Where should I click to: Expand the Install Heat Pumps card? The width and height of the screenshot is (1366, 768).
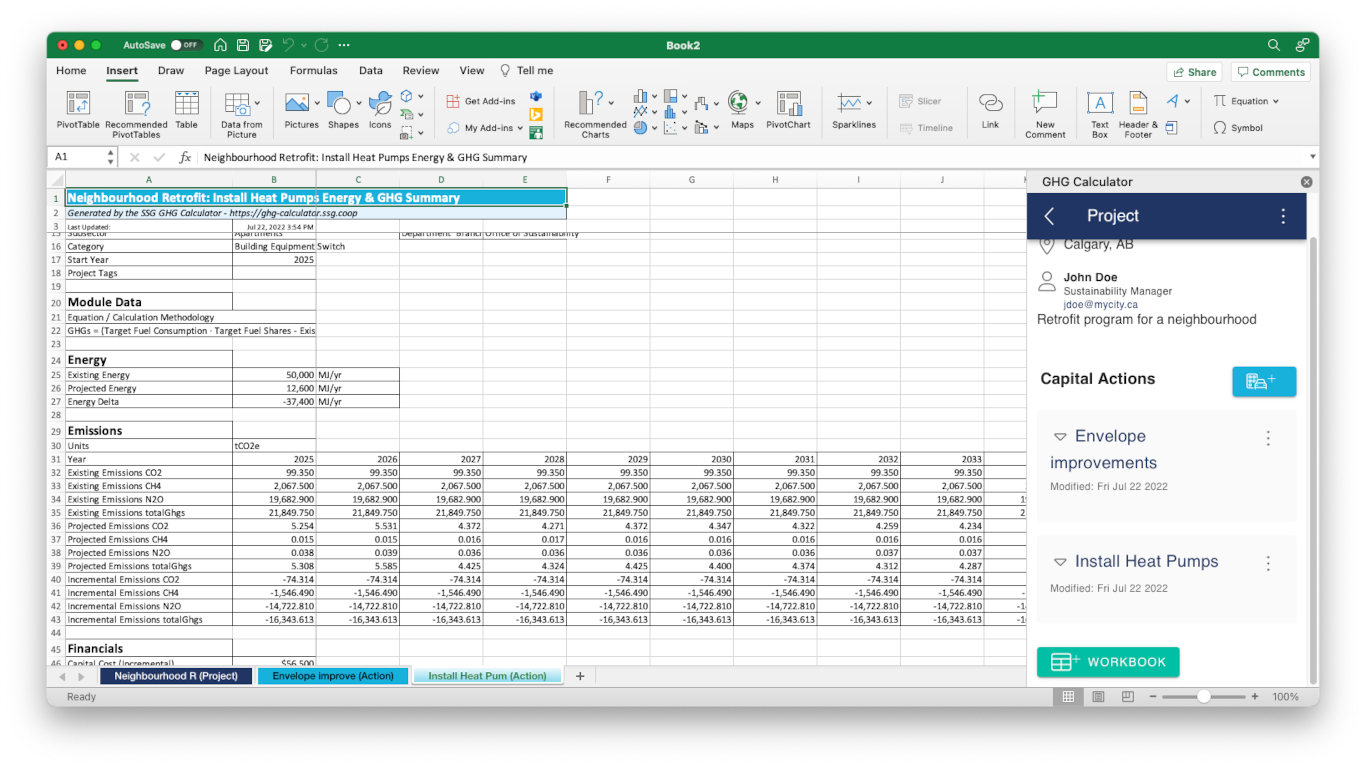(1060, 562)
